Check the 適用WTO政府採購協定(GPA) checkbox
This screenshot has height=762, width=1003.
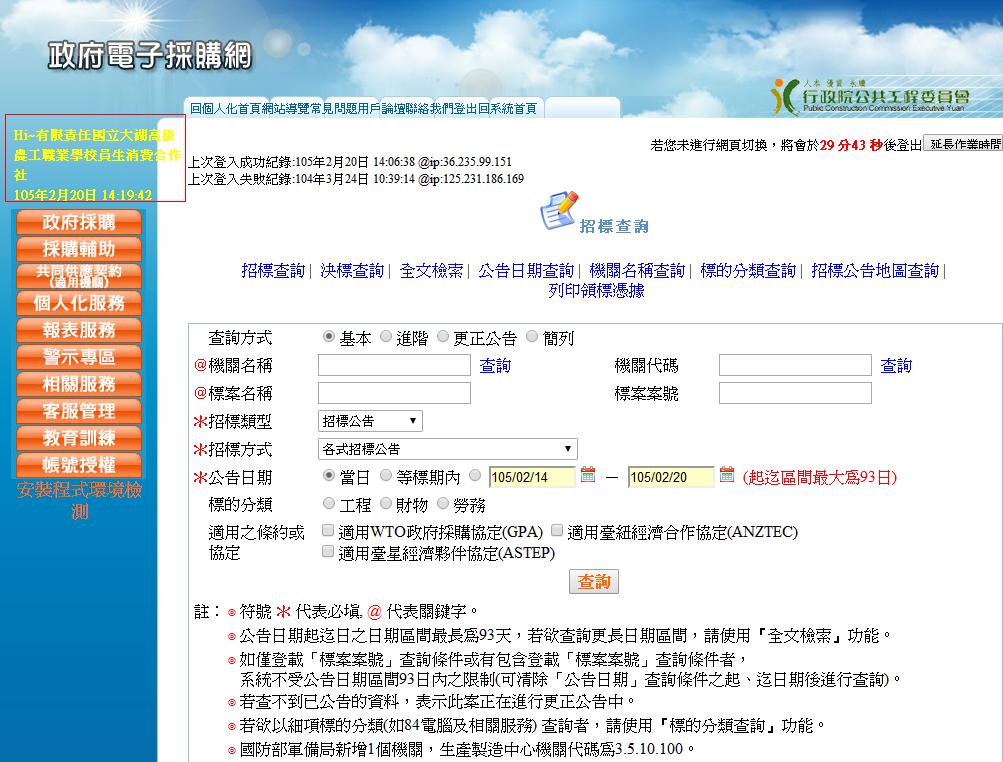tap(328, 531)
